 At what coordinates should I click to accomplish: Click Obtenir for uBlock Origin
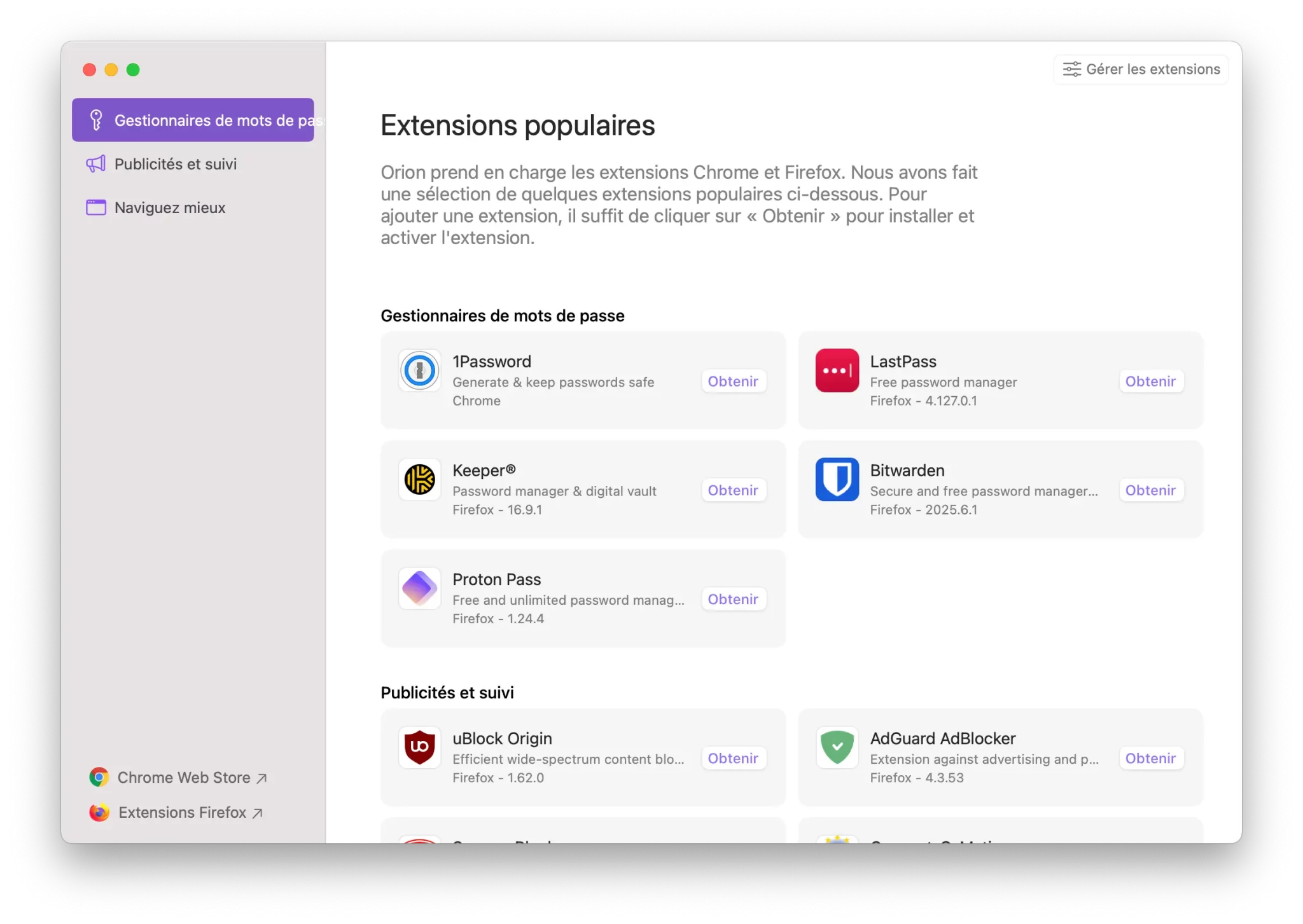point(733,758)
